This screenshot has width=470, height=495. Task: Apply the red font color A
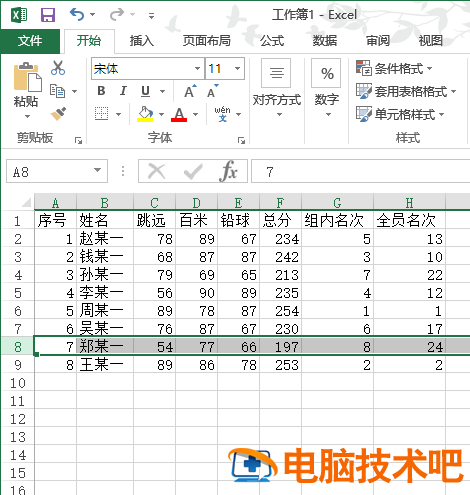click(179, 114)
